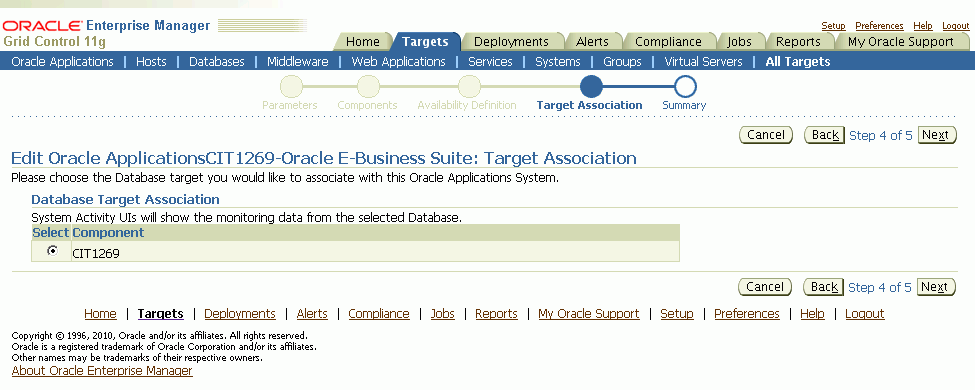Click CIT1269 component name text

coord(96,254)
